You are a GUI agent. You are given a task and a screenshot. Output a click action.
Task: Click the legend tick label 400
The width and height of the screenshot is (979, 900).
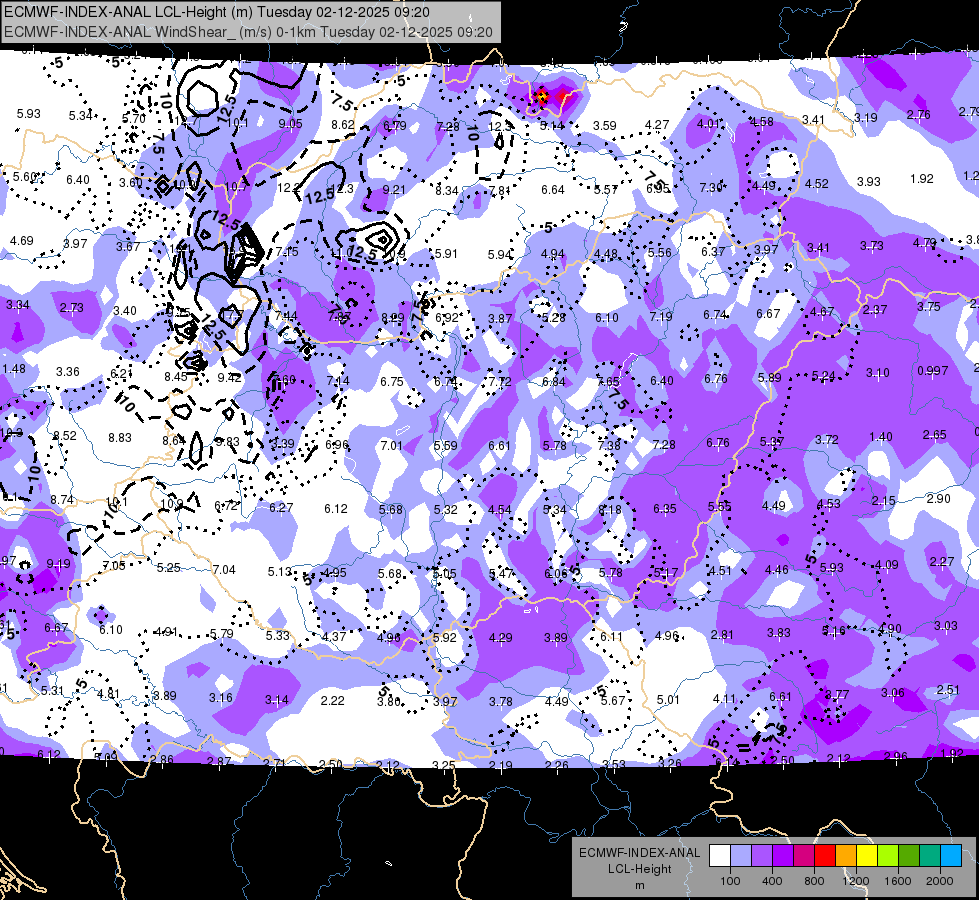[x=772, y=881]
